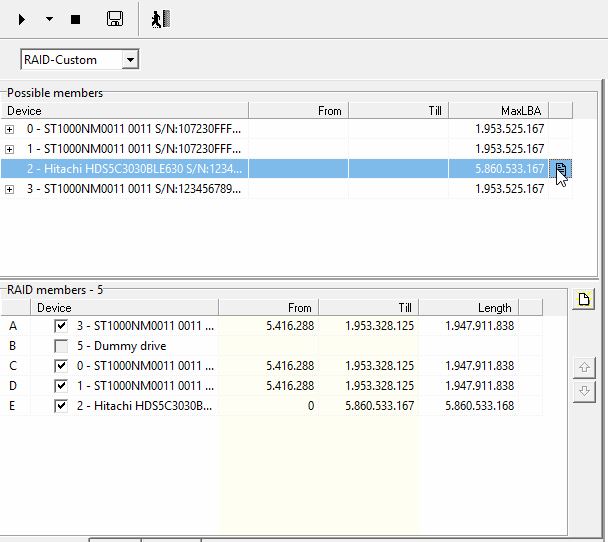Screen dimensions: 608x542
Task: Uncheck member D drive 1 checkbox
Action: 62,386
